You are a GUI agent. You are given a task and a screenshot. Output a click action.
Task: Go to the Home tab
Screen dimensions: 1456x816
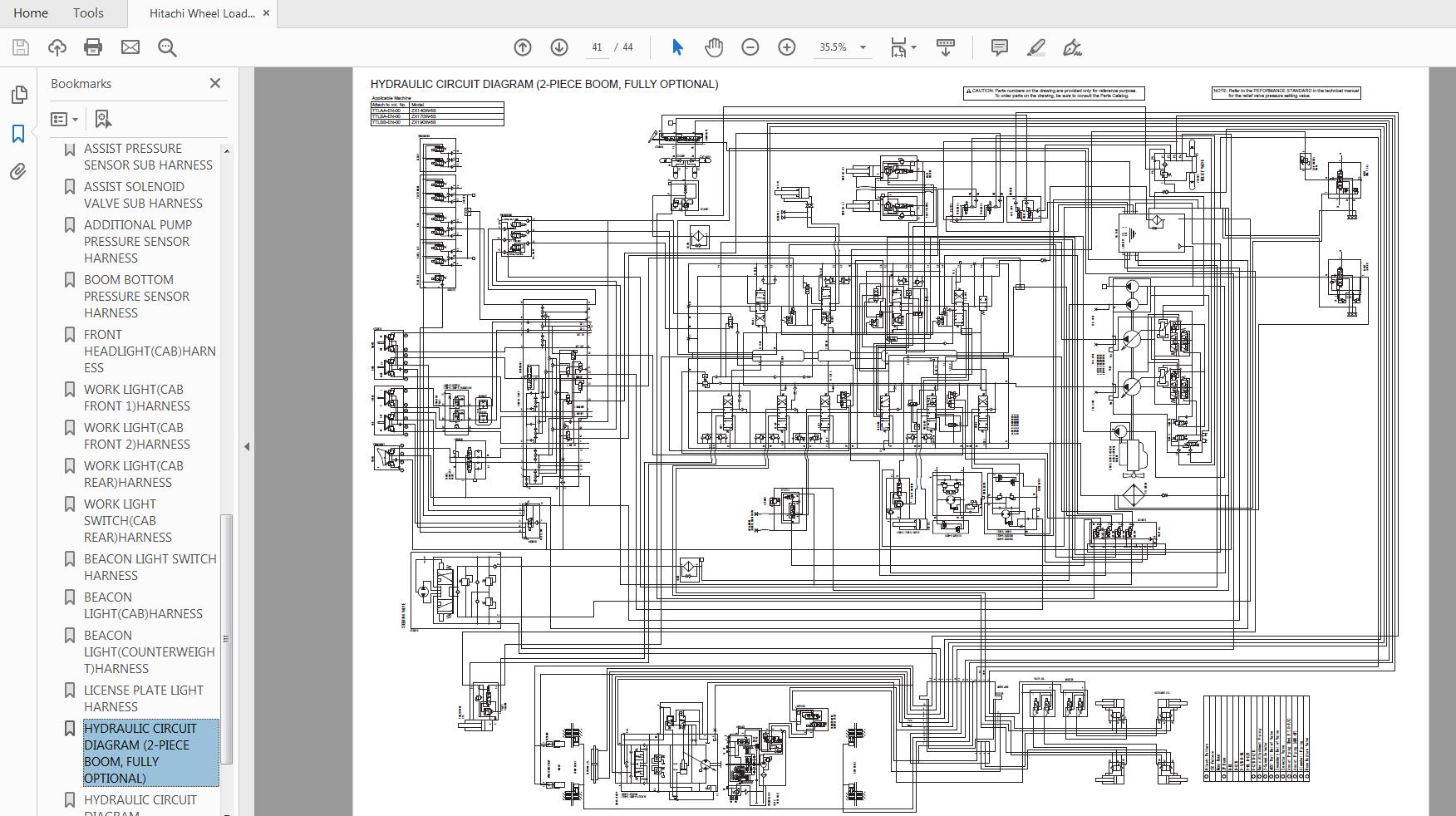[x=30, y=12]
